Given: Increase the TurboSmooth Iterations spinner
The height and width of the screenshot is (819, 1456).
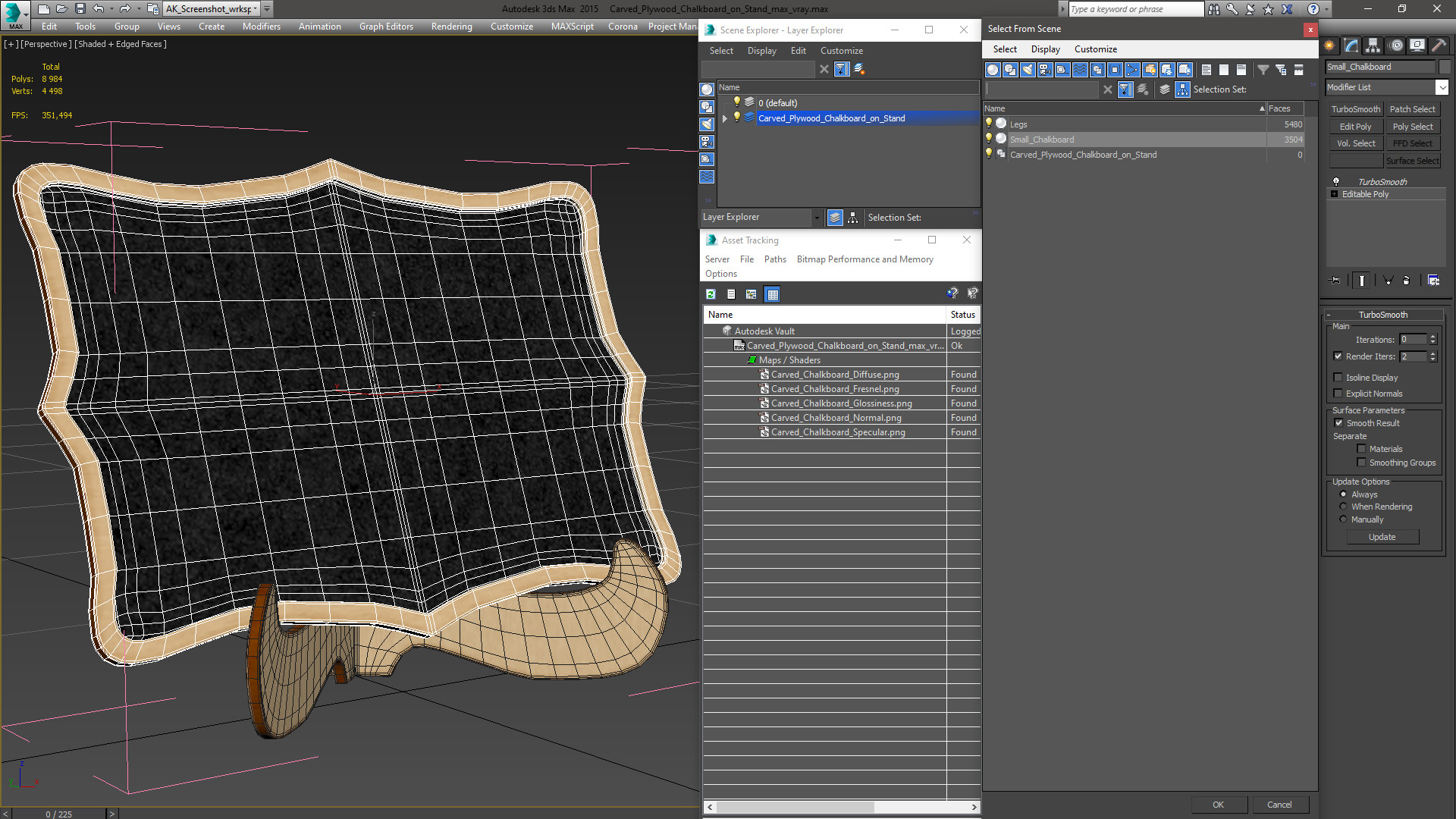Looking at the screenshot, I should [1433, 337].
